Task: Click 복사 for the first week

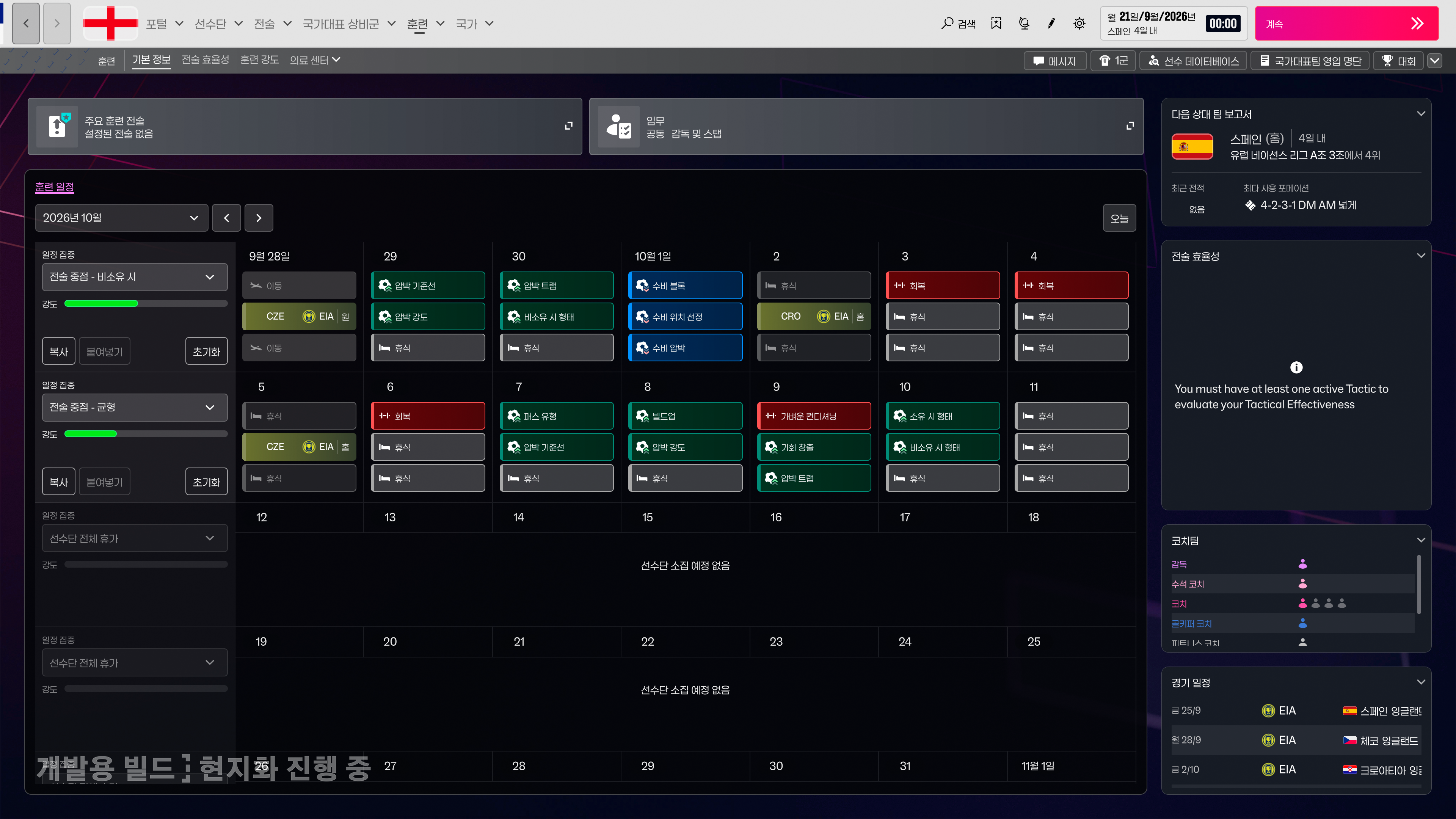Action: (59, 351)
